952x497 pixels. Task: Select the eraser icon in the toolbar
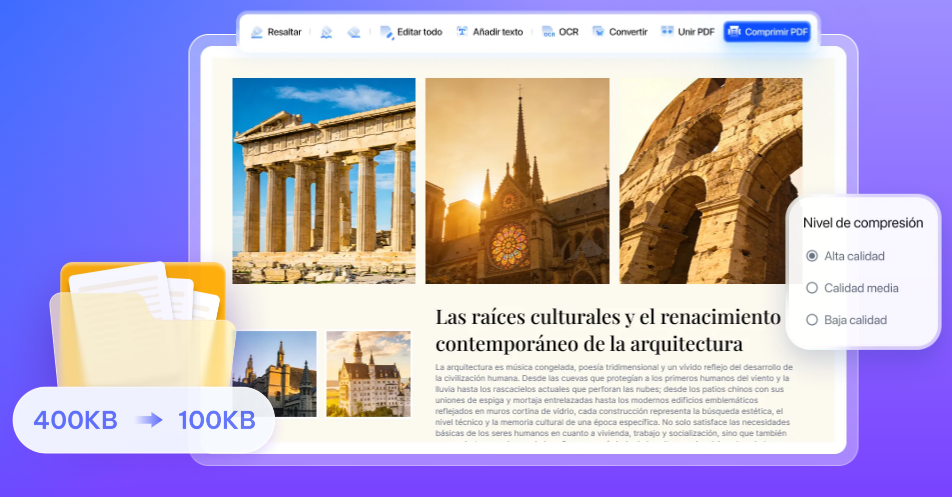point(353,32)
